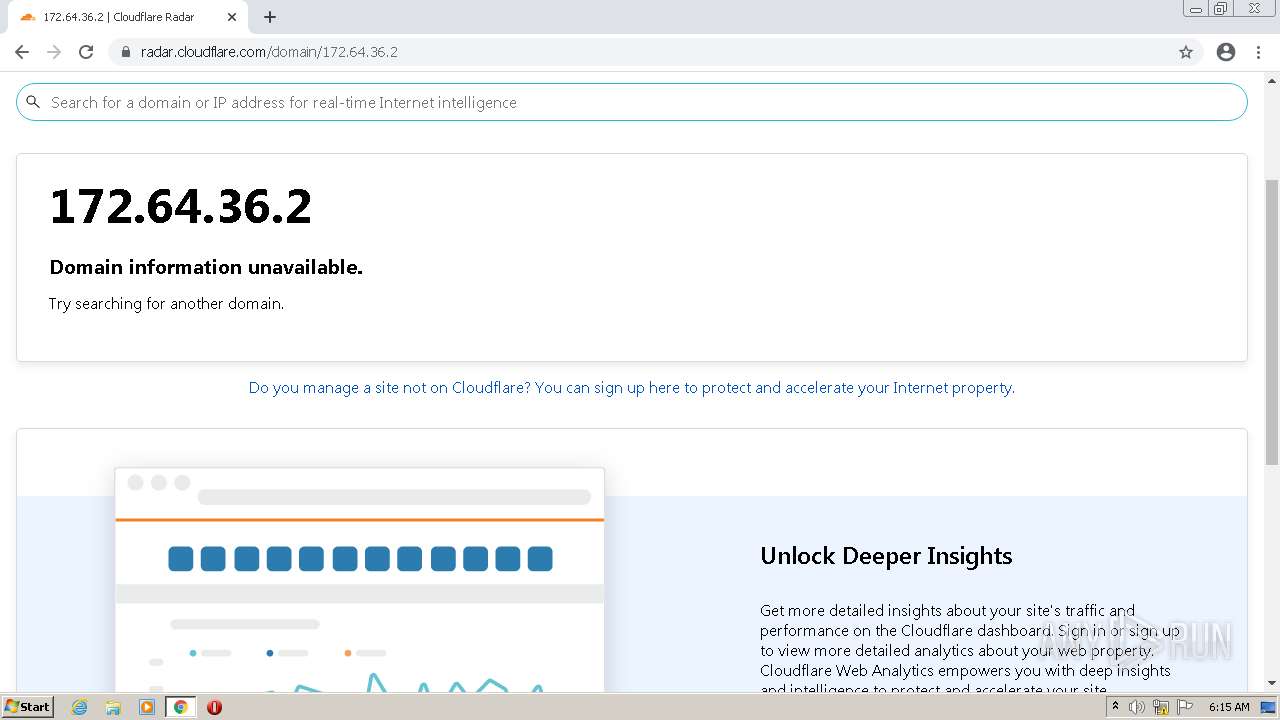This screenshot has height=720, width=1280.
Task: Open Windows Explorer folder icon in taskbar
Action: point(113,707)
